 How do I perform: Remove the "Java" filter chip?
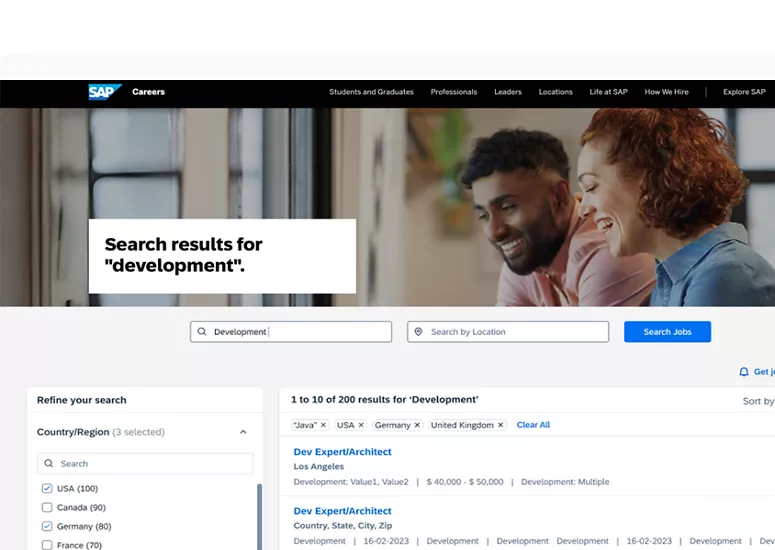323,425
